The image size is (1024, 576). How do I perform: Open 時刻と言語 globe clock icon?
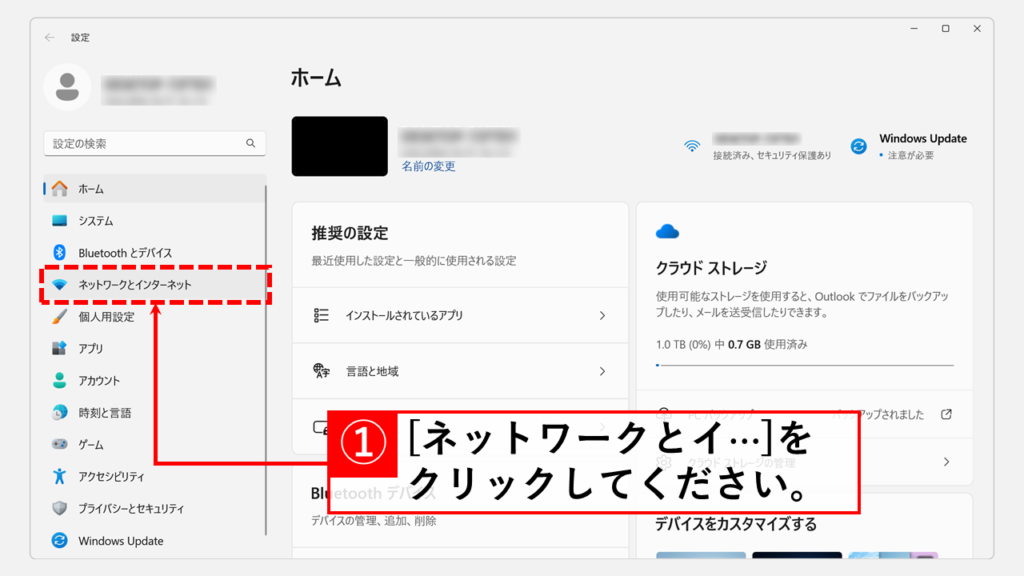tap(60, 413)
